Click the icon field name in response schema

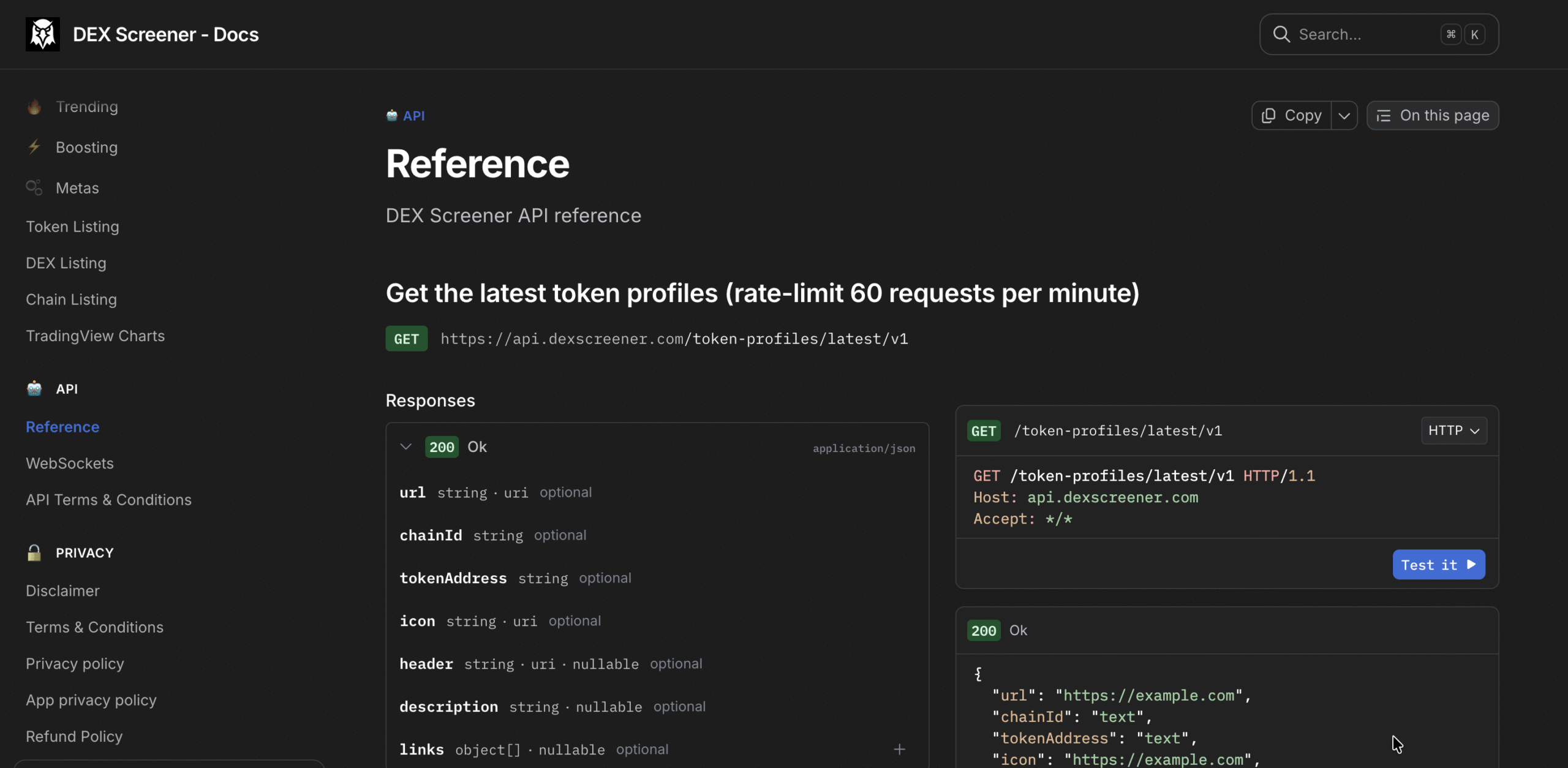417,621
